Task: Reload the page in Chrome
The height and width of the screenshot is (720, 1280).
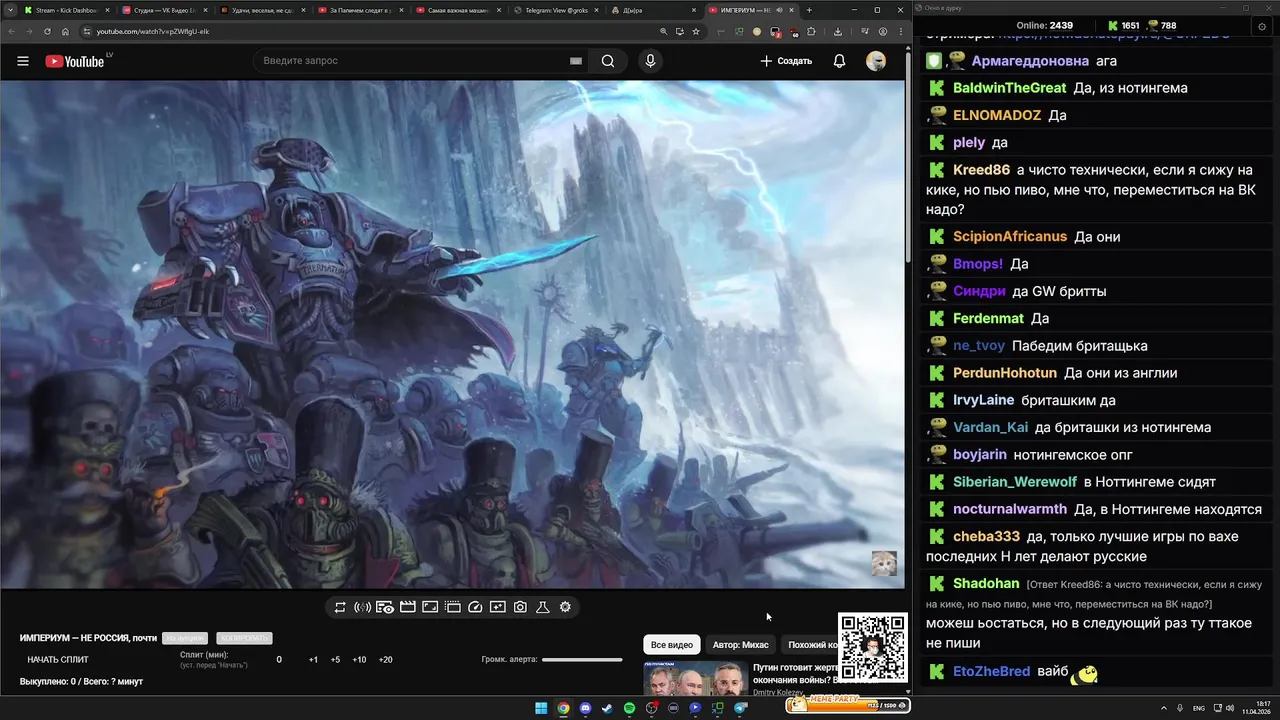Action: pyautogui.click(x=46, y=31)
